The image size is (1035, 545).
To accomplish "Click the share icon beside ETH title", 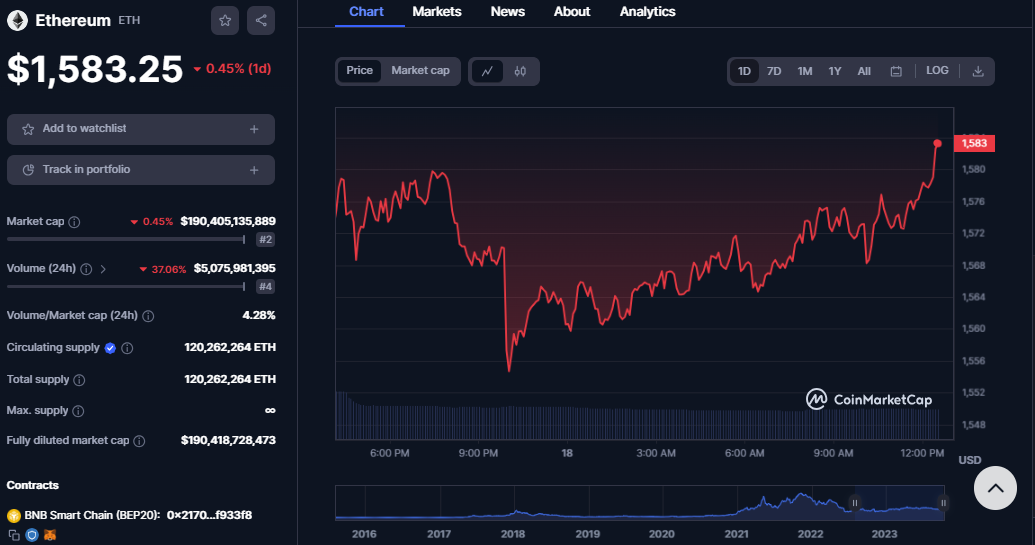I will (x=260, y=20).
